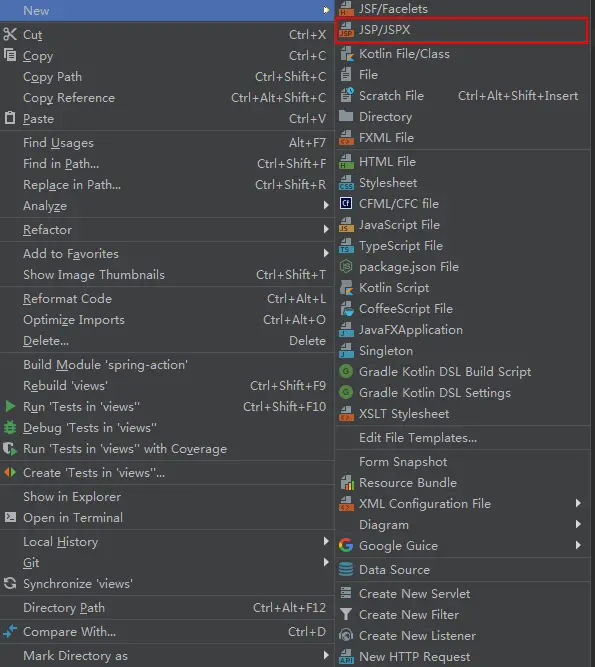
Task: Click the Debug 'Tests in views' bug icon
Action: pos(10,428)
